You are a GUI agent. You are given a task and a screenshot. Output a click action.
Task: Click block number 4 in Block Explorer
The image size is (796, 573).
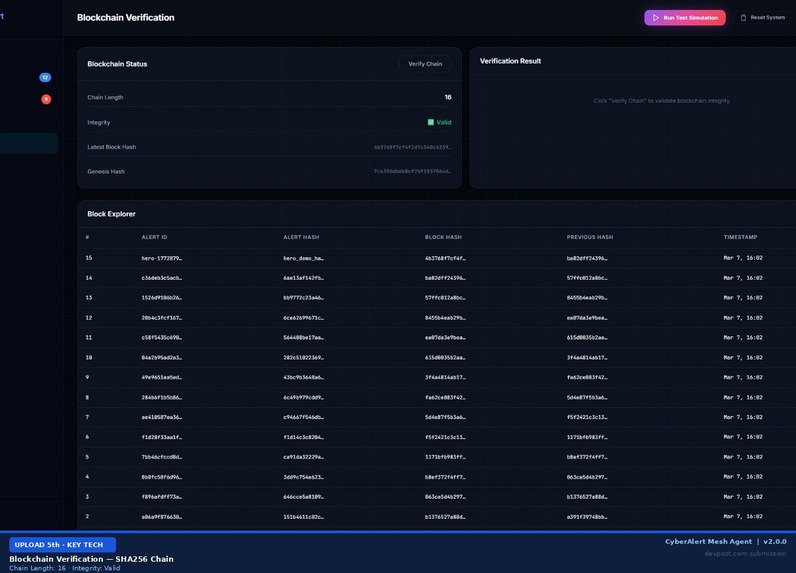click(87, 477)
